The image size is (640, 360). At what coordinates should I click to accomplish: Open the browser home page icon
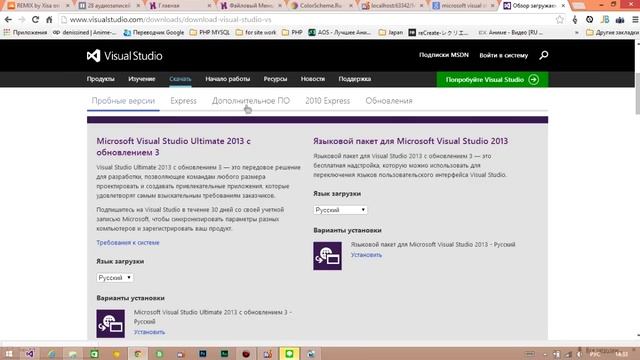tap(49, 19)
